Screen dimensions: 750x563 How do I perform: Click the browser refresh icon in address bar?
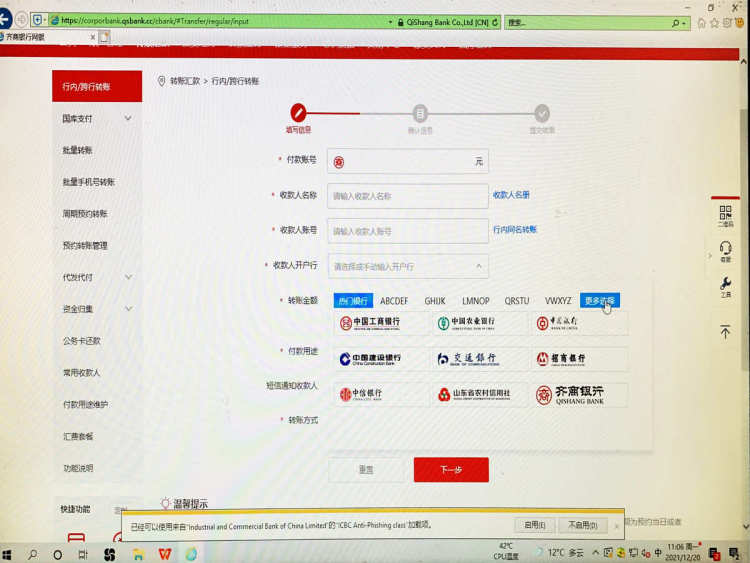tap(495, 22)
